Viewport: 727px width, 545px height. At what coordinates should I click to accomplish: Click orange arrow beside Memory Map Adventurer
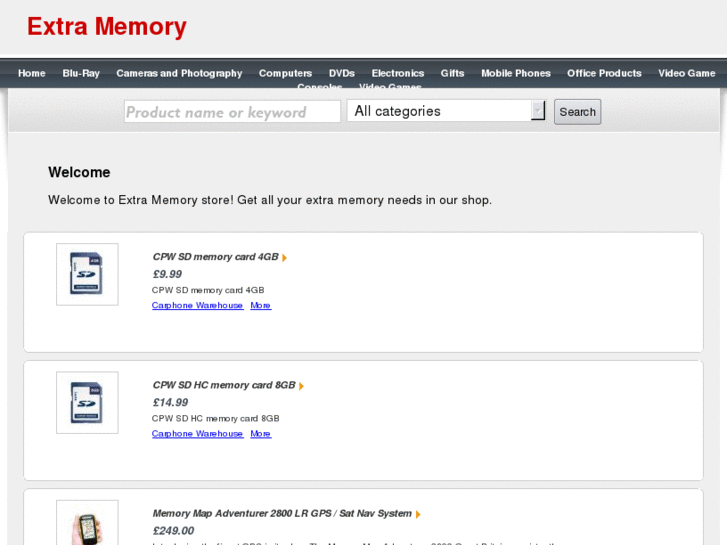[x=418, y=514]
